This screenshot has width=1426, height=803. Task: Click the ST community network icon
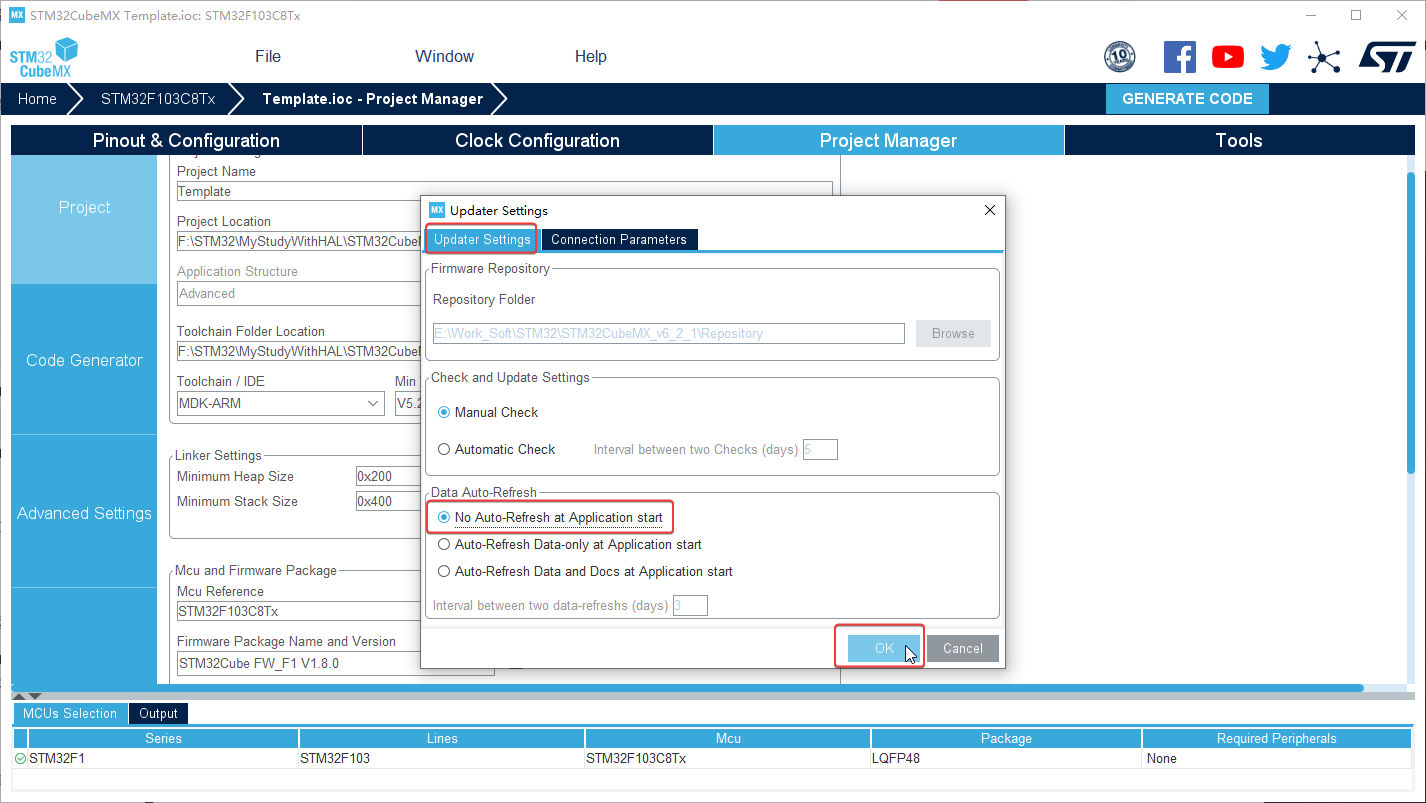(x=1323, y=57)
